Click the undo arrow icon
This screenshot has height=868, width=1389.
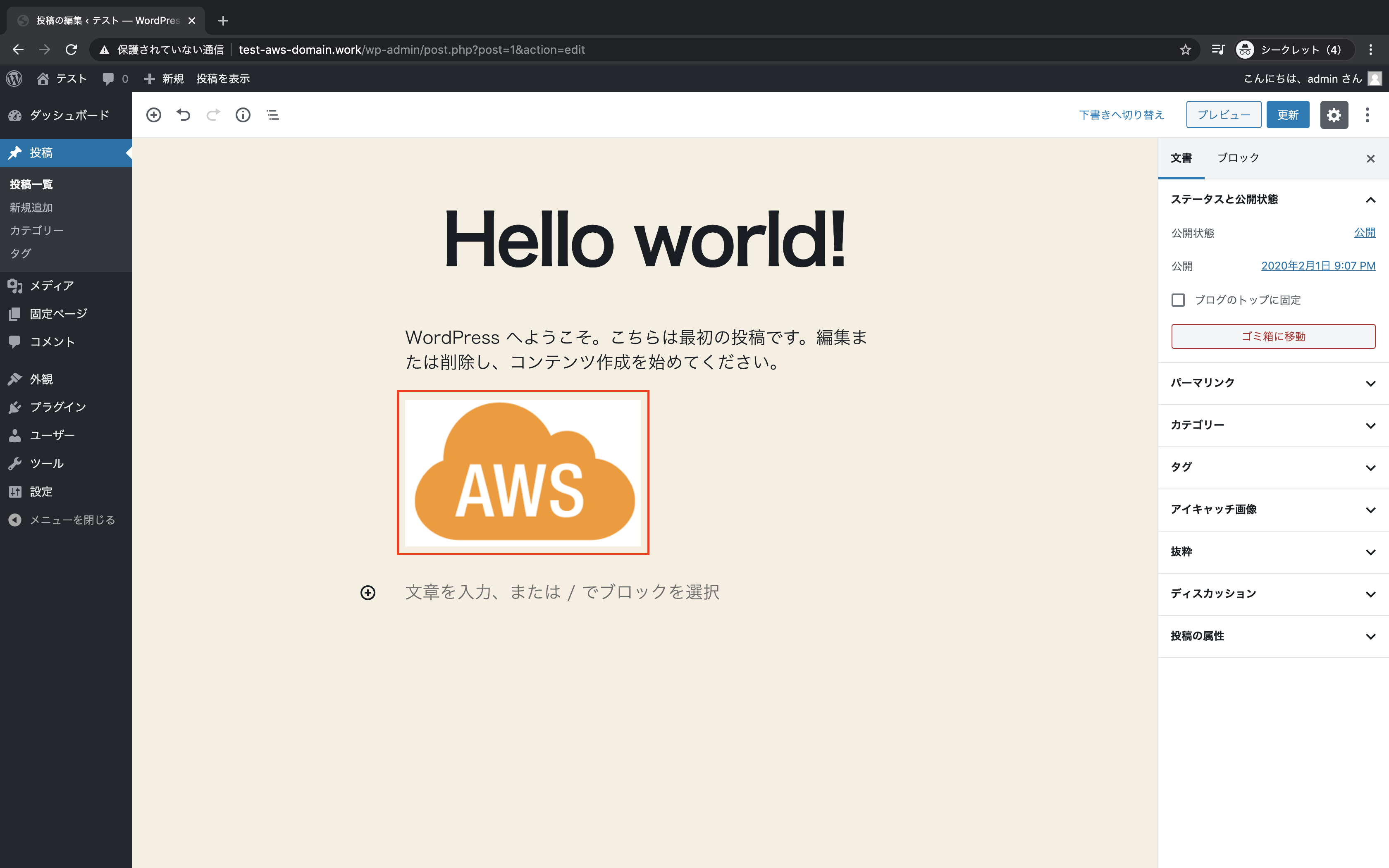click(x=183, y=115)
